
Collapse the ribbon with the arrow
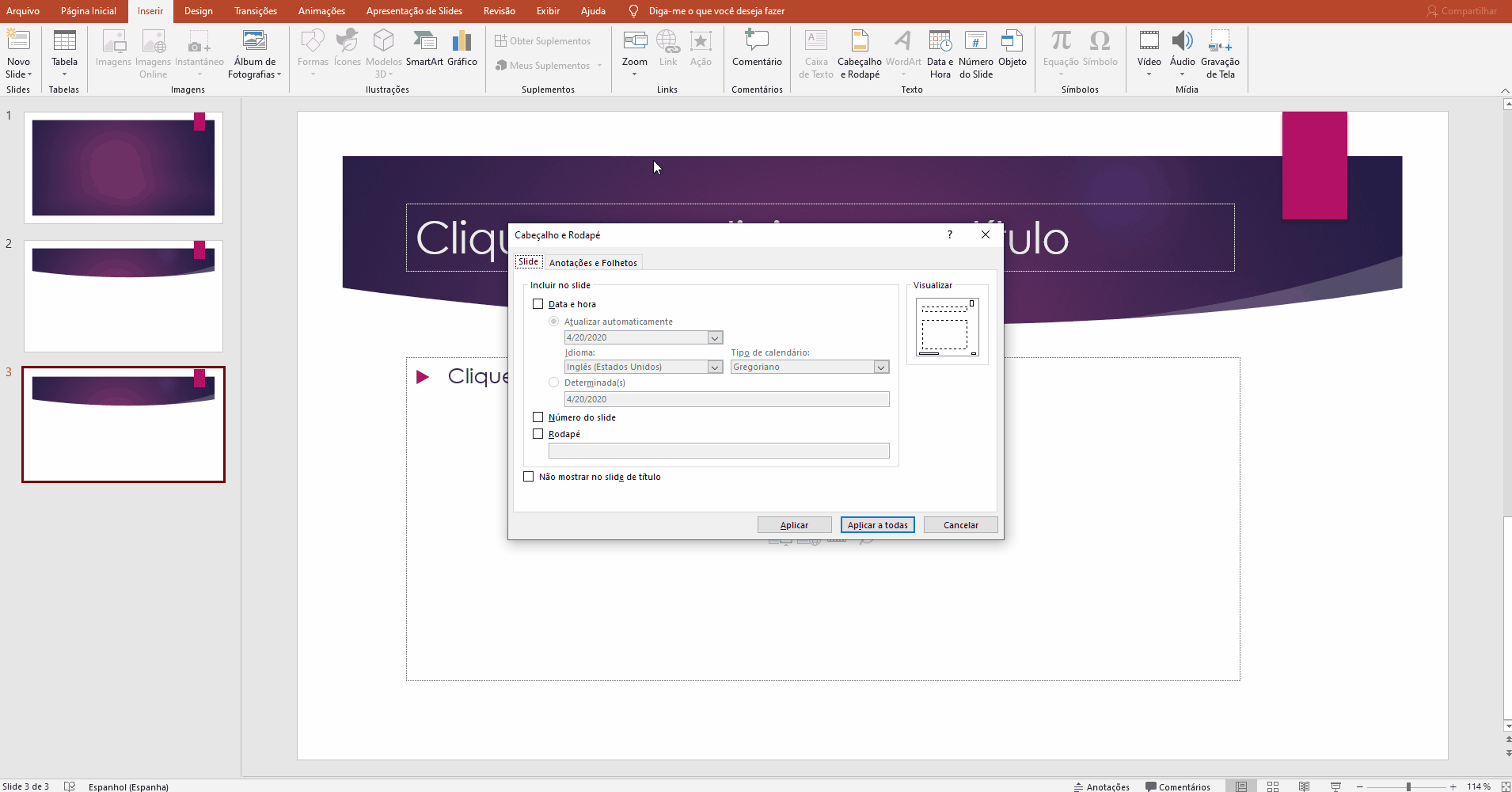1505,90
